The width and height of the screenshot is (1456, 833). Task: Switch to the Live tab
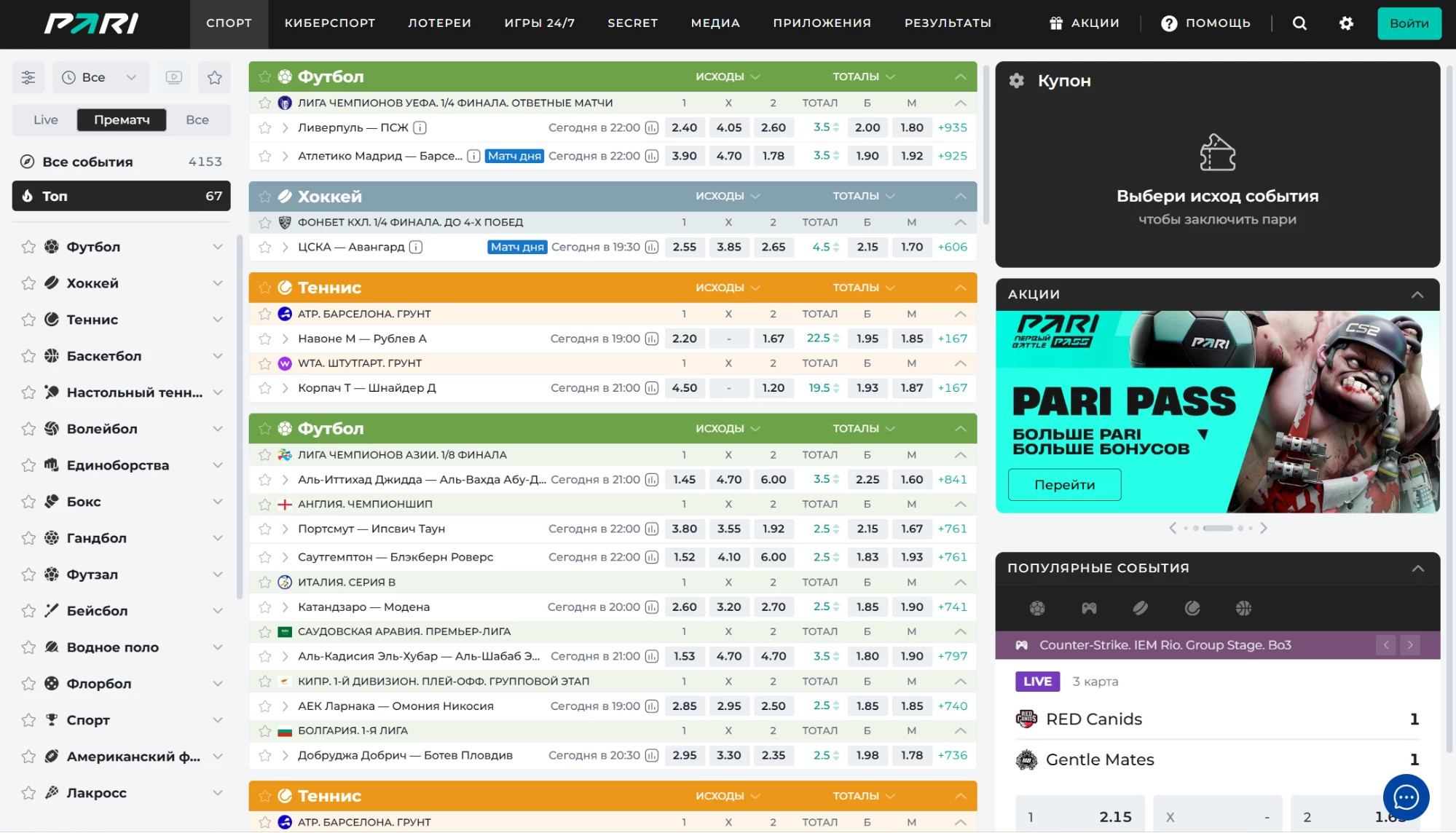coord(45,120)
